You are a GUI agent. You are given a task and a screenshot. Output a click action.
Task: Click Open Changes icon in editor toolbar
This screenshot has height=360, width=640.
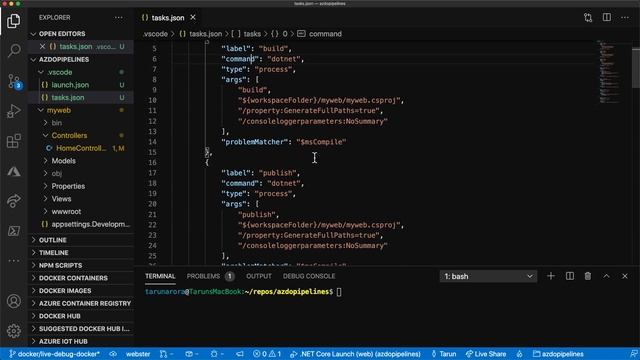pyautogui.click(x=588, y=18)
